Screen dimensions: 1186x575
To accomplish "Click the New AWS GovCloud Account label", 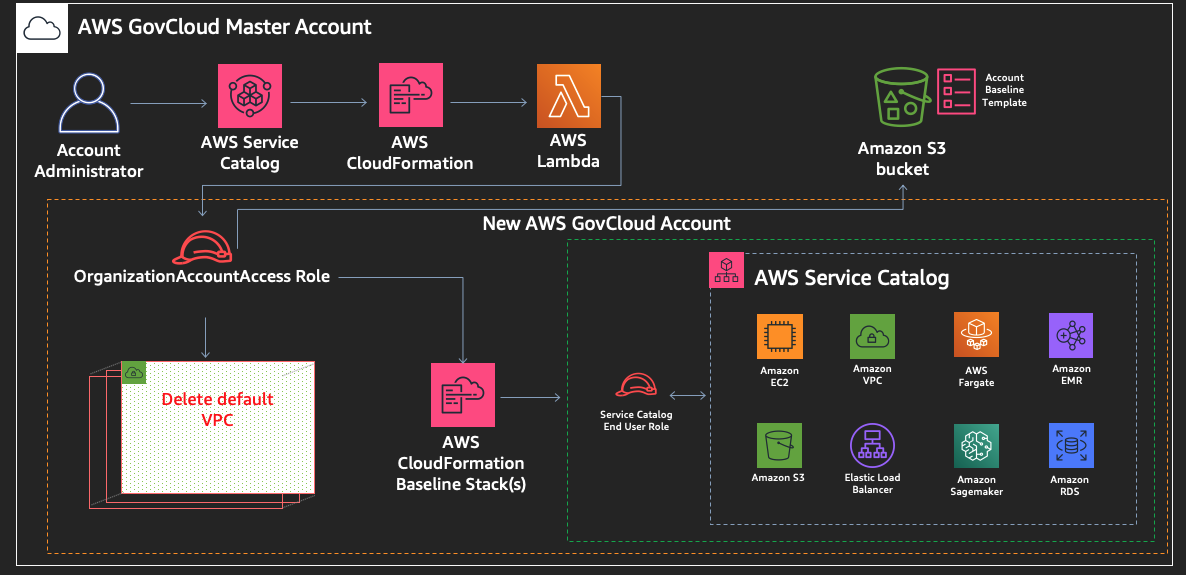I will (x=607, y=223).
